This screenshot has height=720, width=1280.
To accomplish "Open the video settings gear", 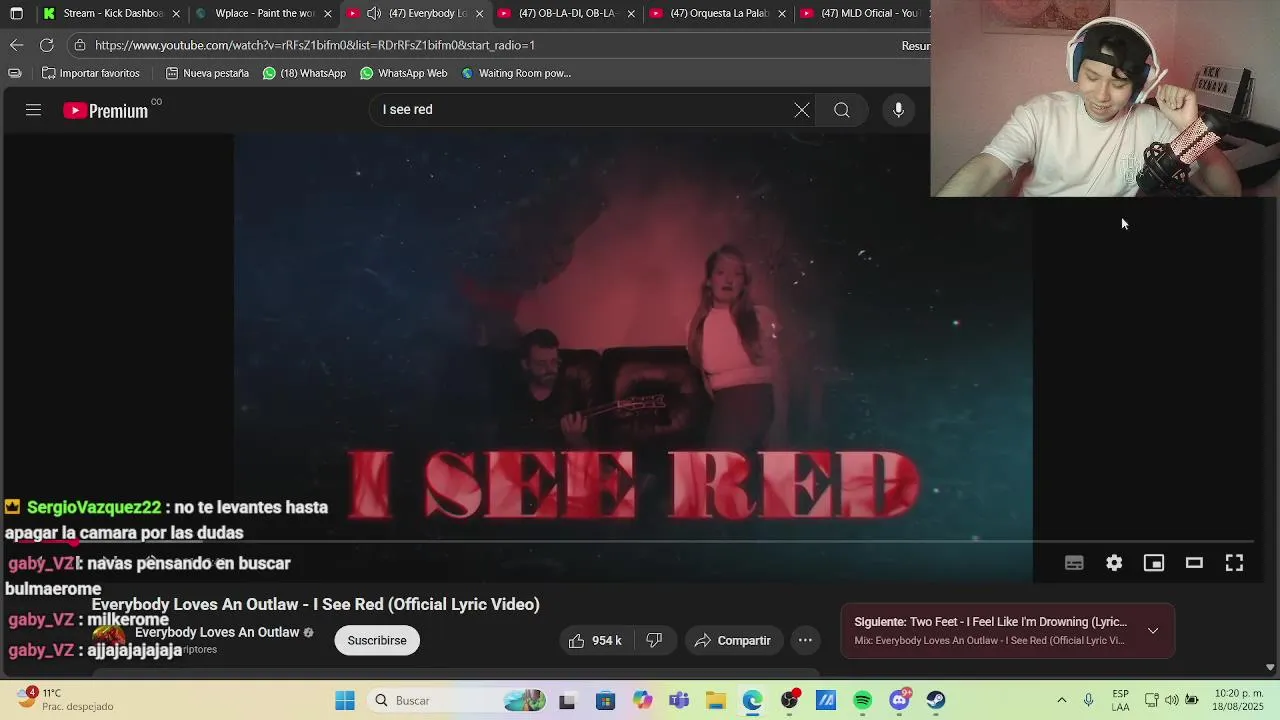I will point(1114,563).
